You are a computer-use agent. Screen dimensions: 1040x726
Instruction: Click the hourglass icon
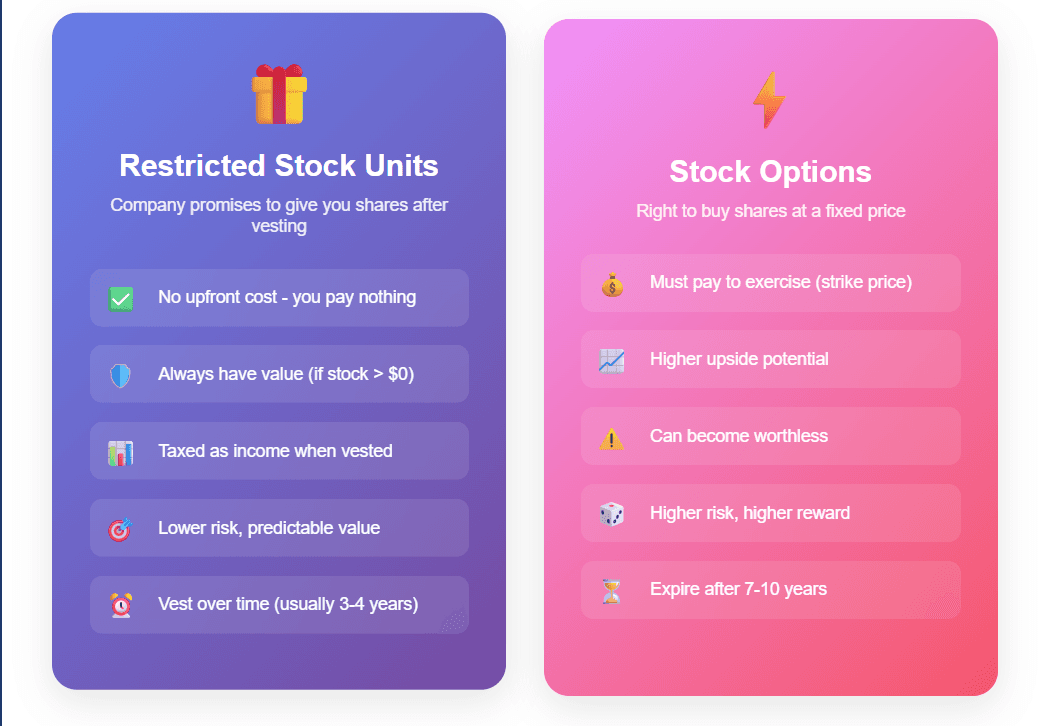[x=612, y=591]
